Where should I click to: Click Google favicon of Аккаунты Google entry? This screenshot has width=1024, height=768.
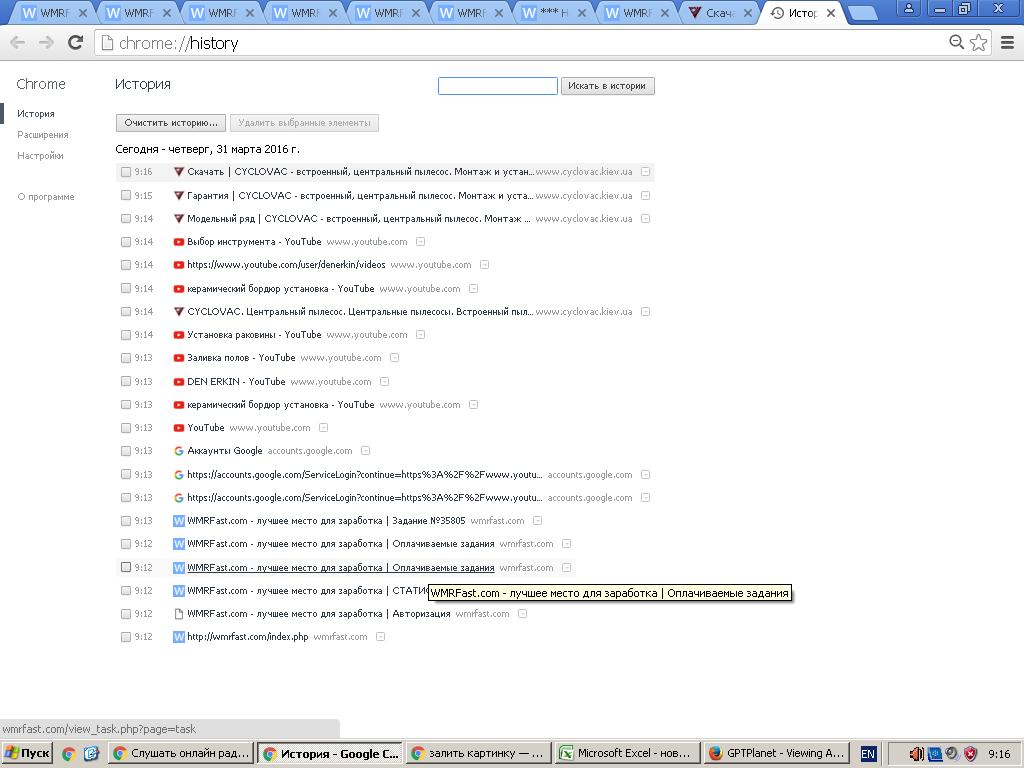click(178, 451)
